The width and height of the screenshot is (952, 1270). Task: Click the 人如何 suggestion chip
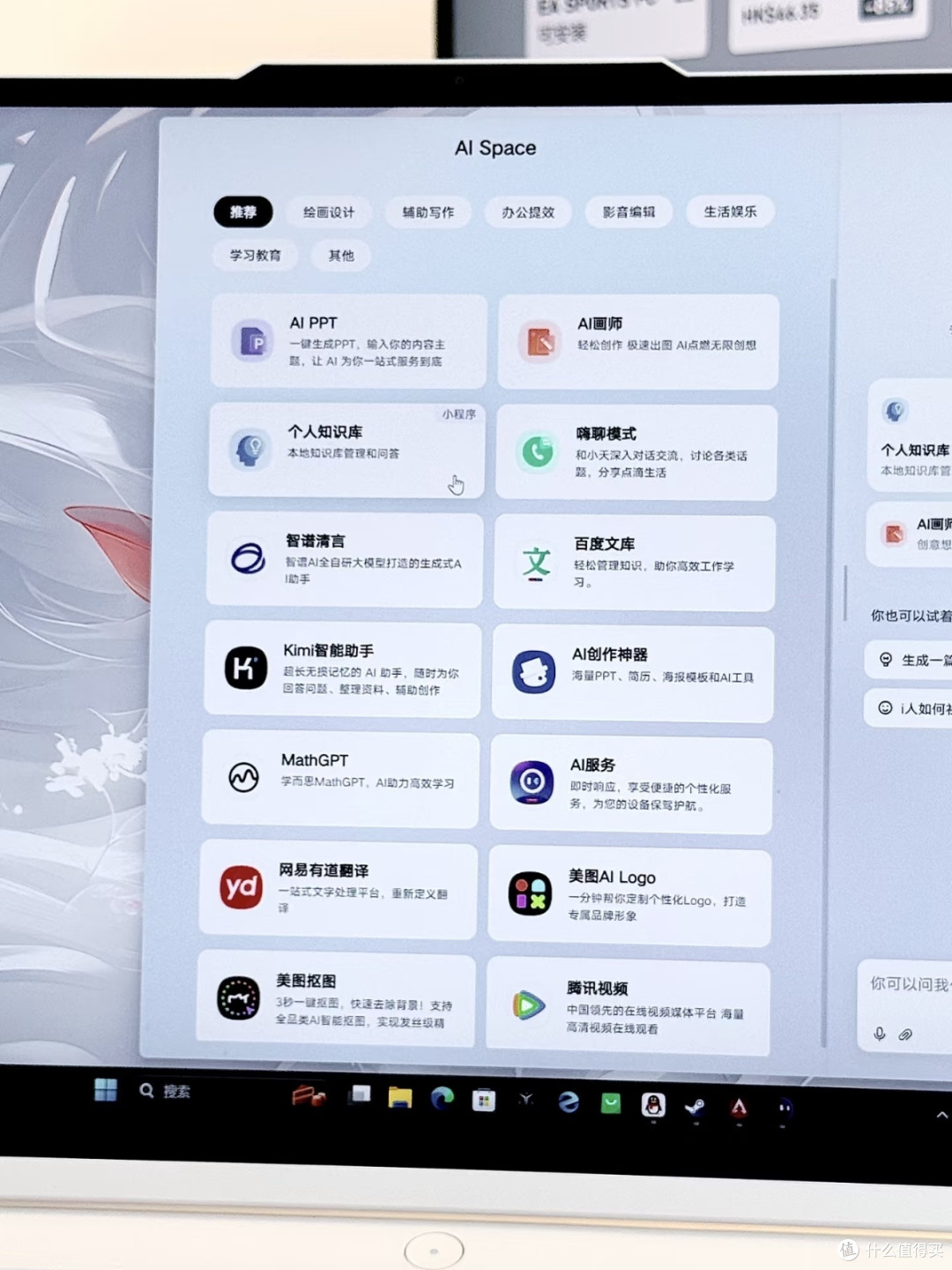coord(910,708)
